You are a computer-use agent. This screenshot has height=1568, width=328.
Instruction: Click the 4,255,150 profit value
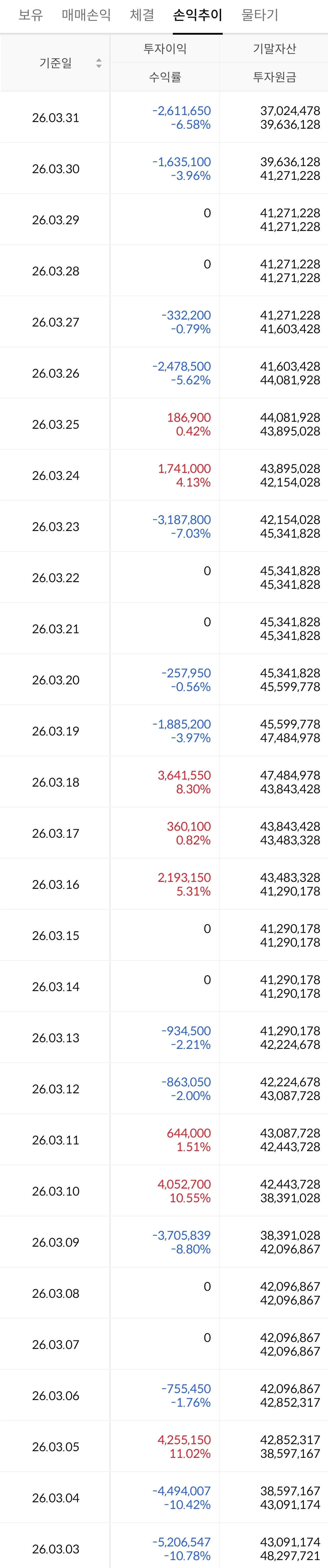pyautogui.click(x=184, y=1440)
